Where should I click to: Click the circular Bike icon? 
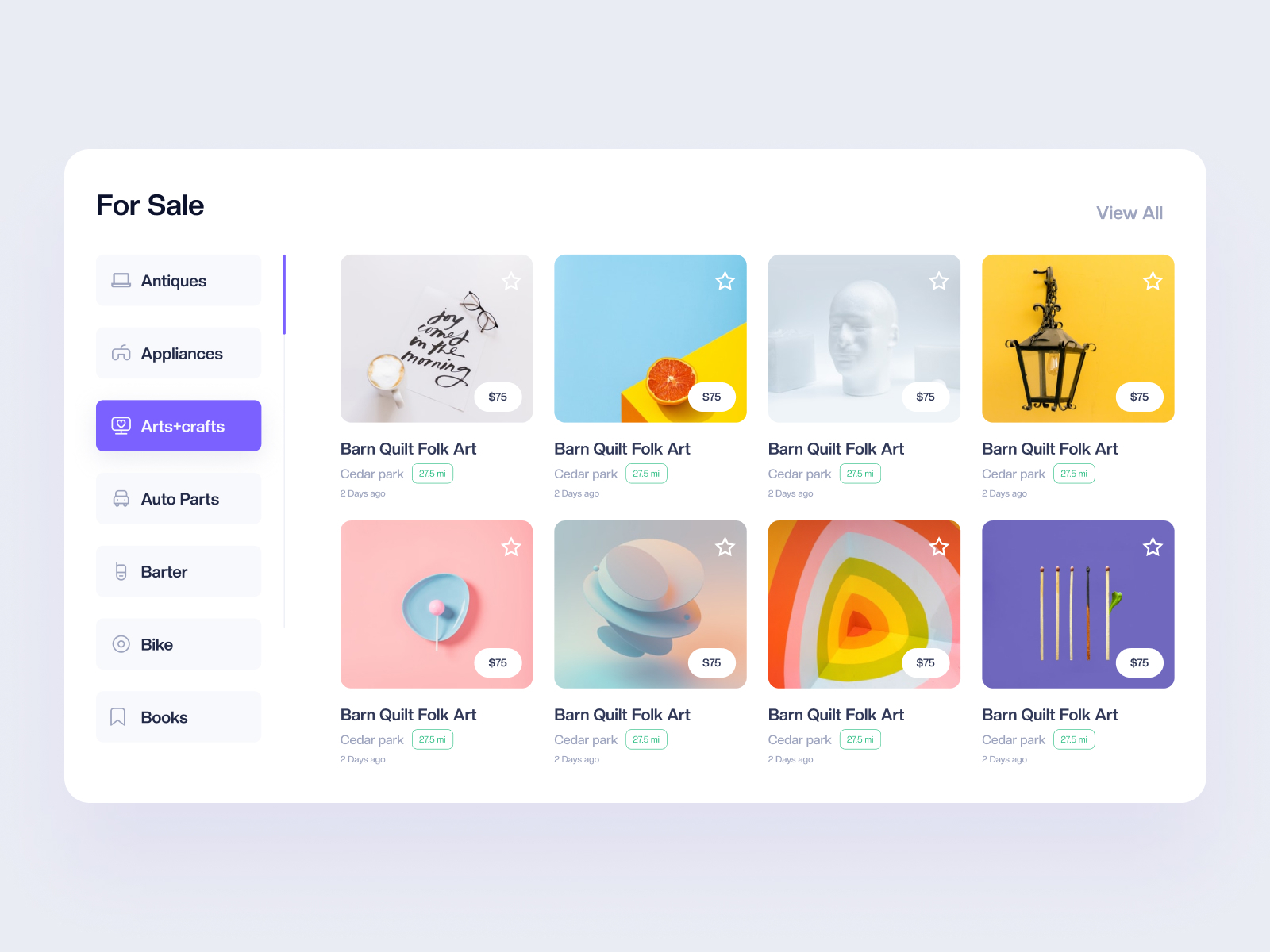click(x=121, y=644)
